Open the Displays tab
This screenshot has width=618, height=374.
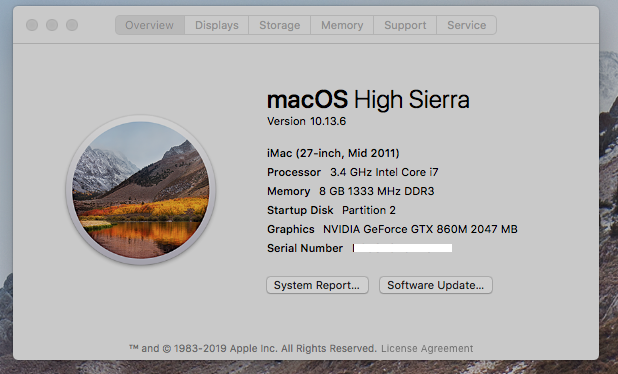coord(216,25)
